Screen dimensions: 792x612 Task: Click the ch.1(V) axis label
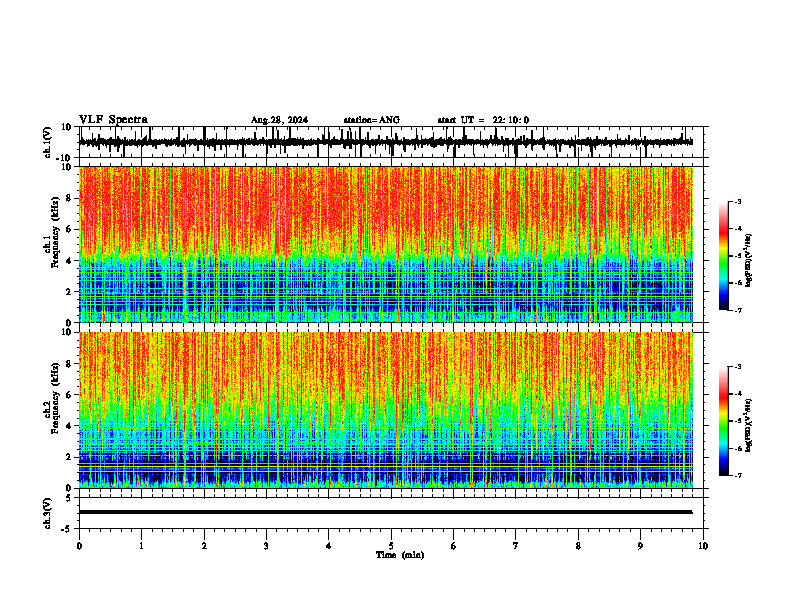tap(48, 142)
